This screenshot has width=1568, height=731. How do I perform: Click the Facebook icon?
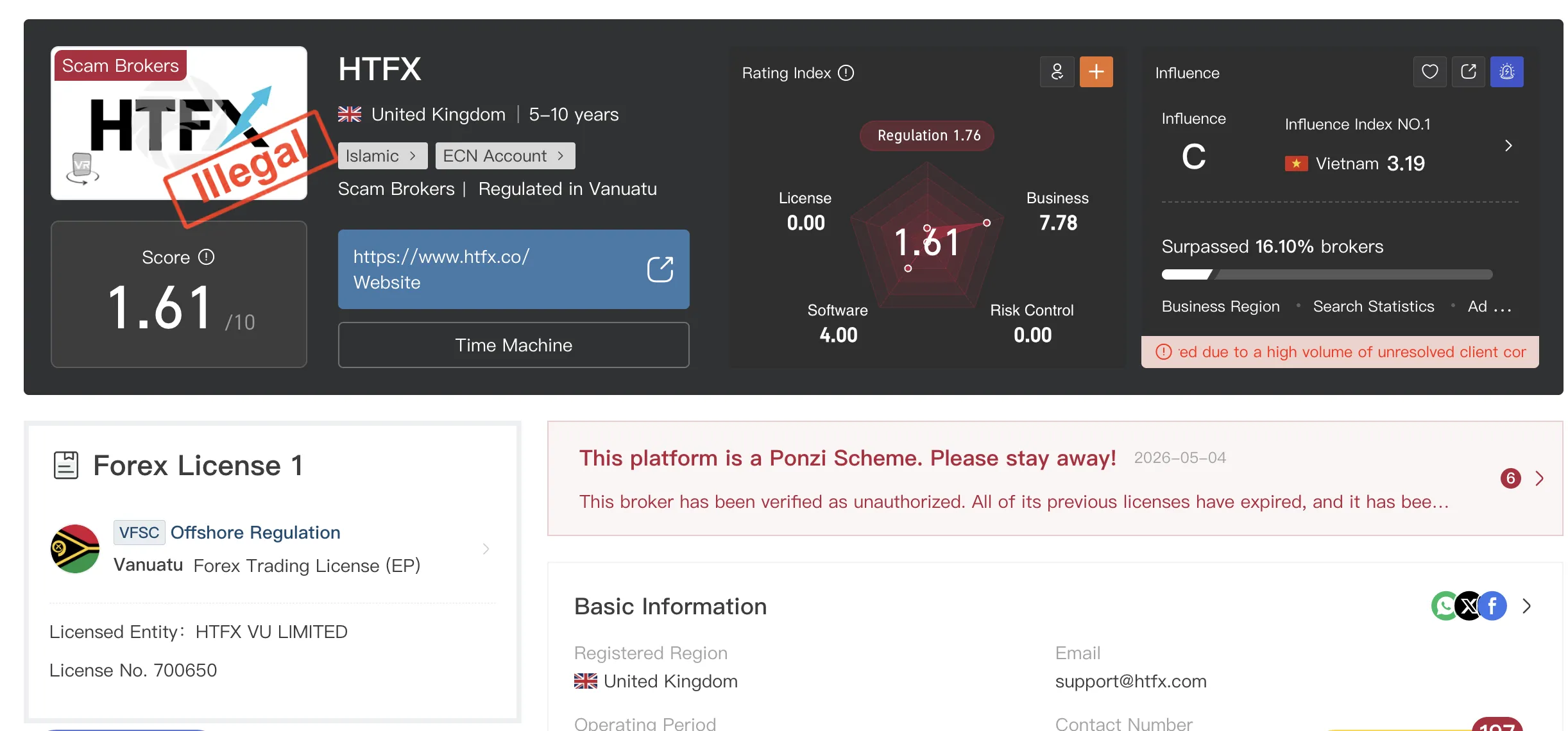1493,606
